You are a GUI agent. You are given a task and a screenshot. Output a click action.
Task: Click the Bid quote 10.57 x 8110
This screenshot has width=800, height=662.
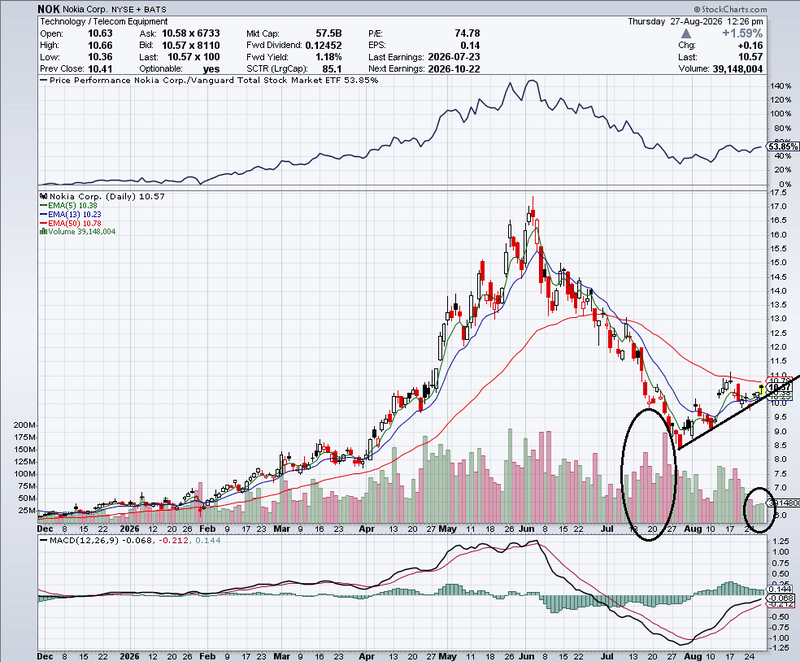click(191, 45)
